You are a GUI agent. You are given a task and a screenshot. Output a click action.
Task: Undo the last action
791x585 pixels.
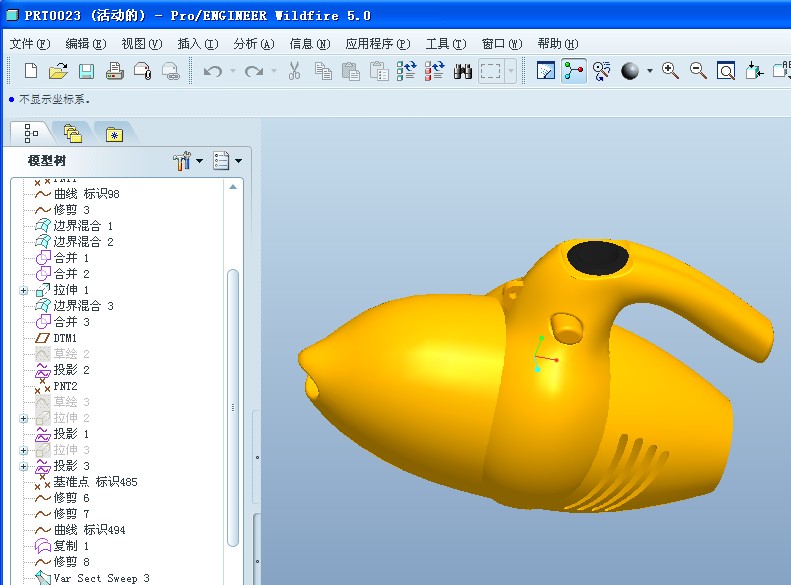point(213,71)
